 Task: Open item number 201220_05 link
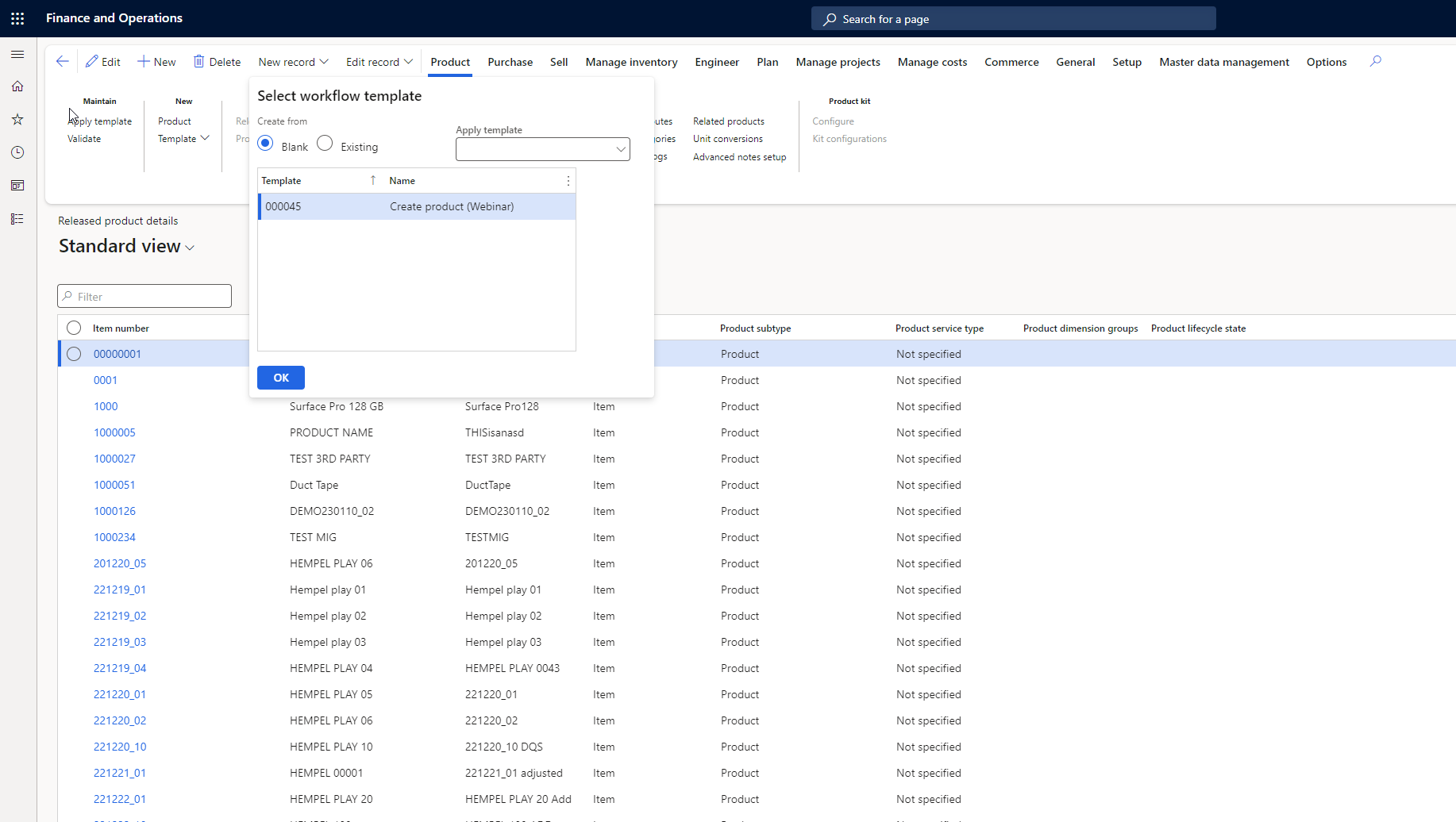click(x=120, y=563)
